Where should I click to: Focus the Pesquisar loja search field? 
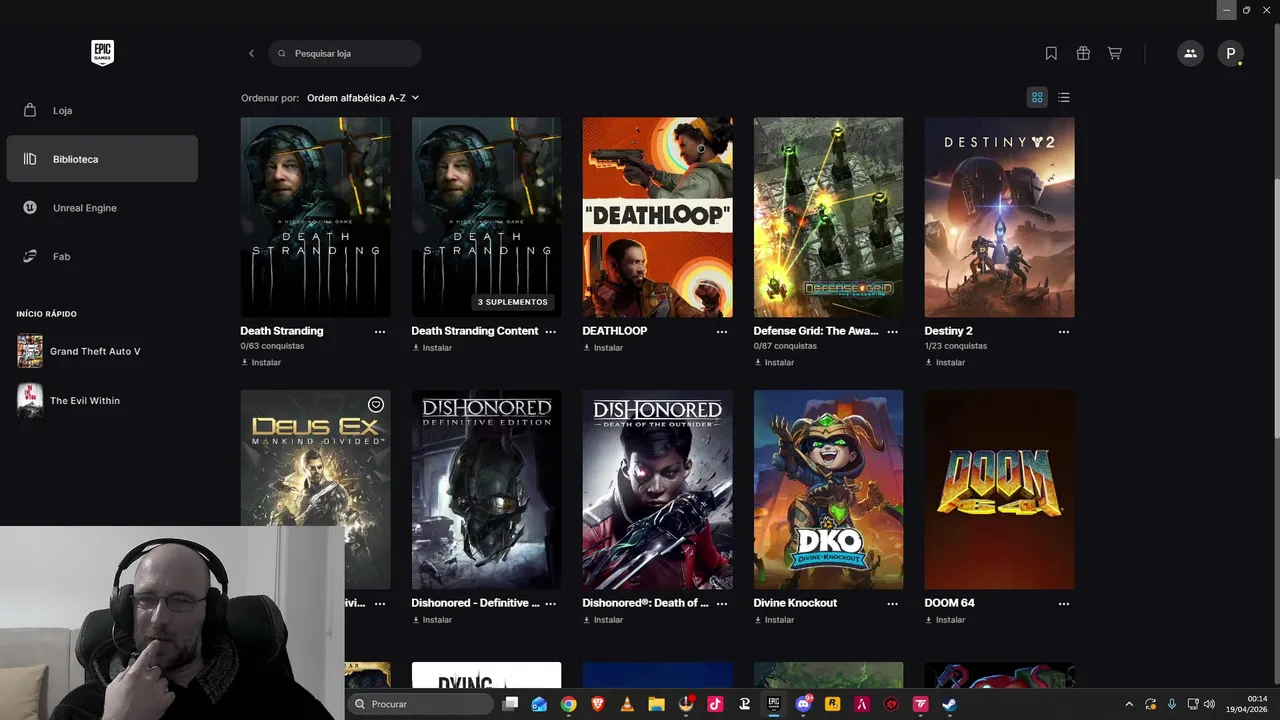coord(345,53)
